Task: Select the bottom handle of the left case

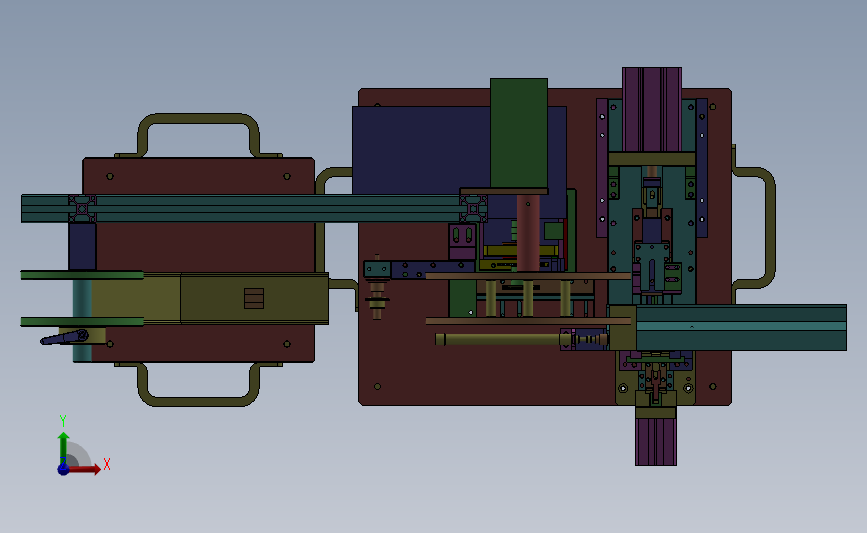Action: pos(199,385)
